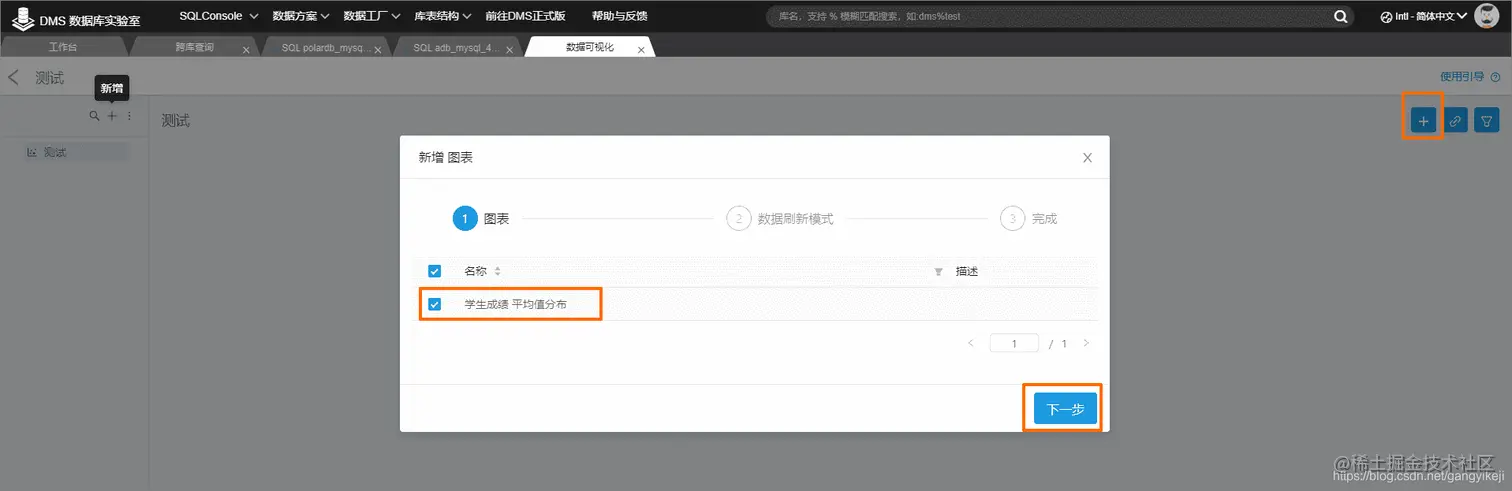This screenshot has height=491, width=1512.
Task: Select the 测试 dashboard item in sidebar
Action: point(76,152)
